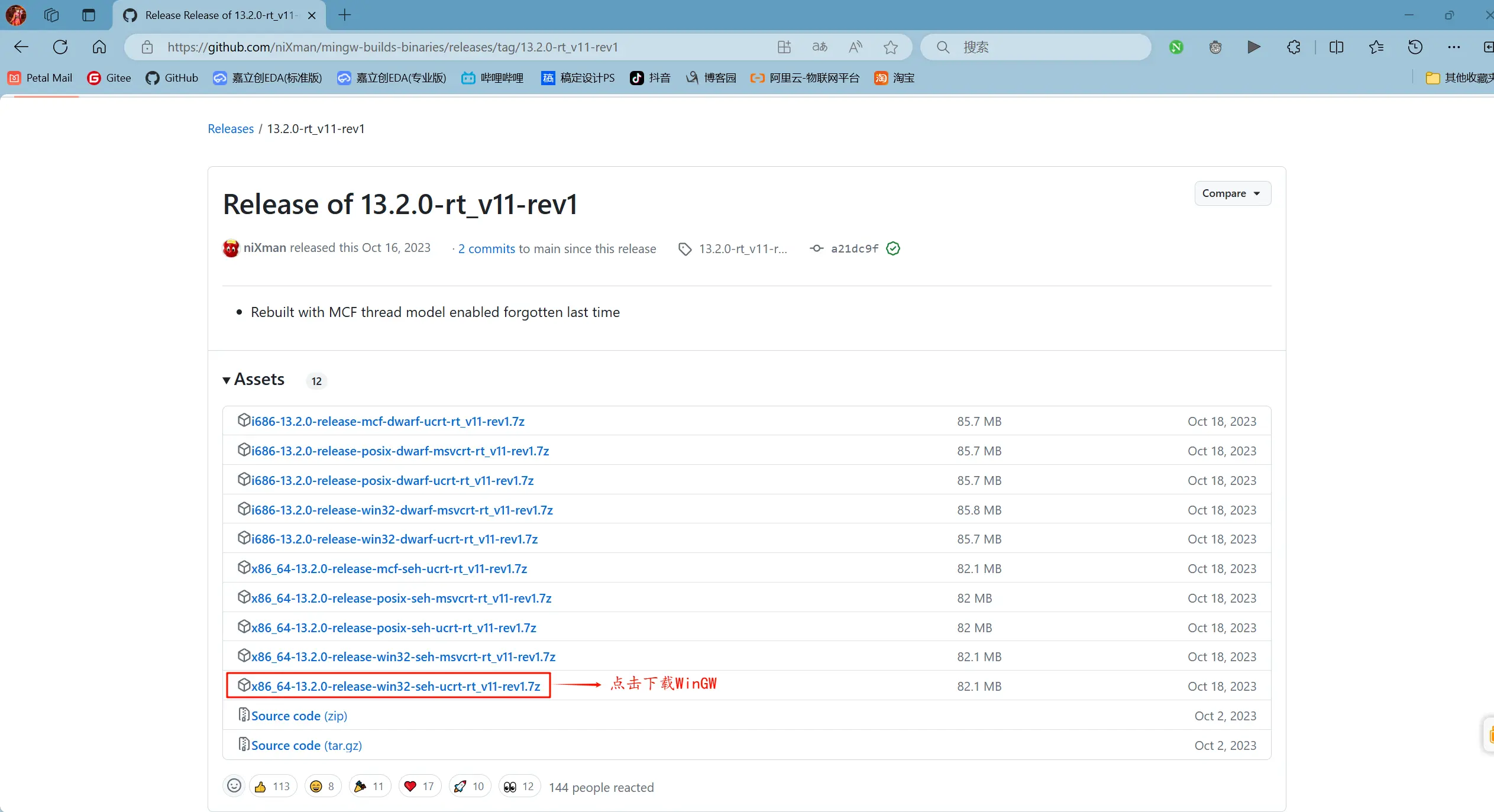
Task: Download x86_64-13.2.0-release-posix-seh-msvcrt 7z
Action: tap(402, 598)
